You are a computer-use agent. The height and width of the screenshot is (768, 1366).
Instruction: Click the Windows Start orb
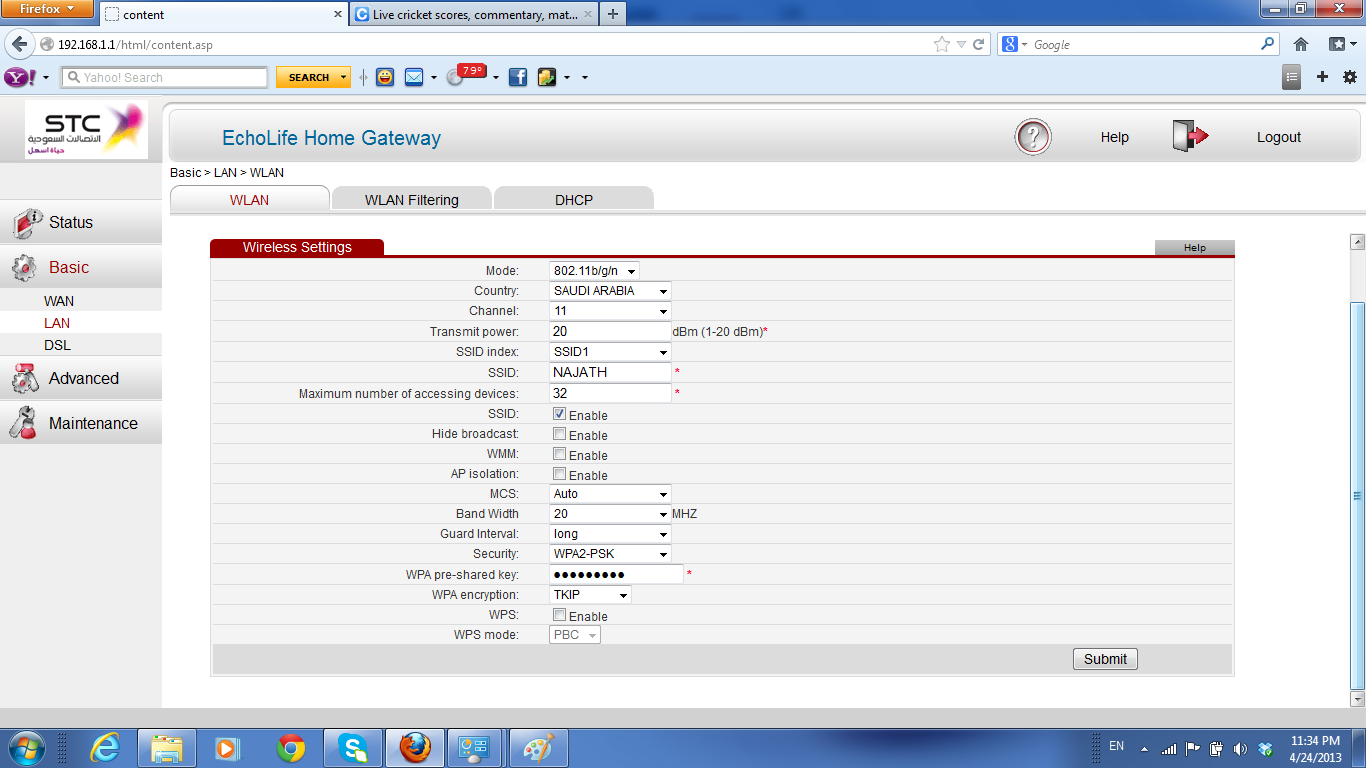[27, 747]
